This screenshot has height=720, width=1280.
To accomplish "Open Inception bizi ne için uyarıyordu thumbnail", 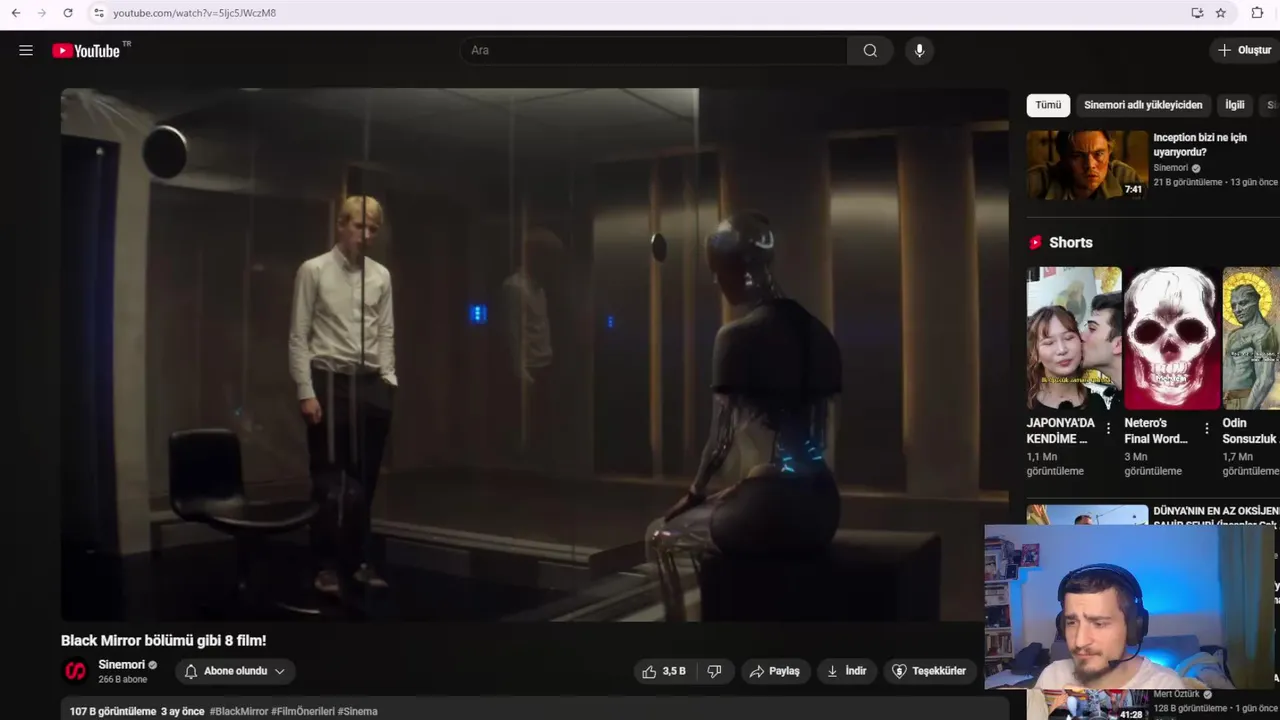I will coord(1087,165).
